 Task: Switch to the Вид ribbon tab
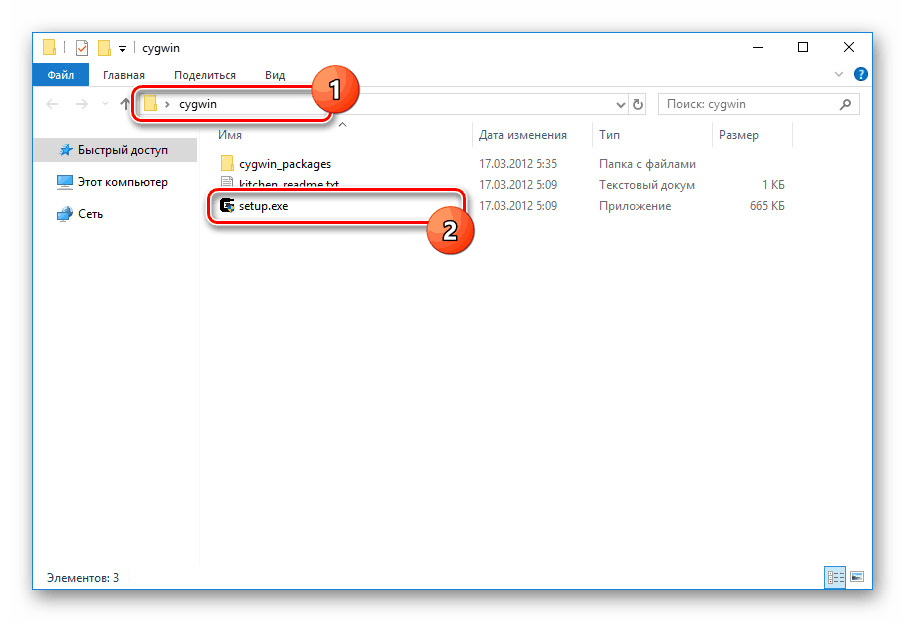275,75
